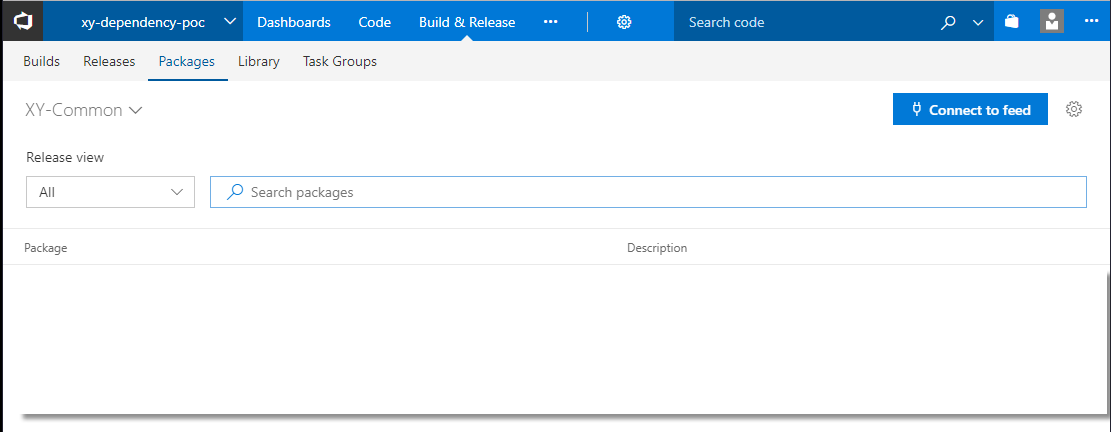Open the feed settings gear icon
Screen dimensions: 1111x432
click(1074, 110)
